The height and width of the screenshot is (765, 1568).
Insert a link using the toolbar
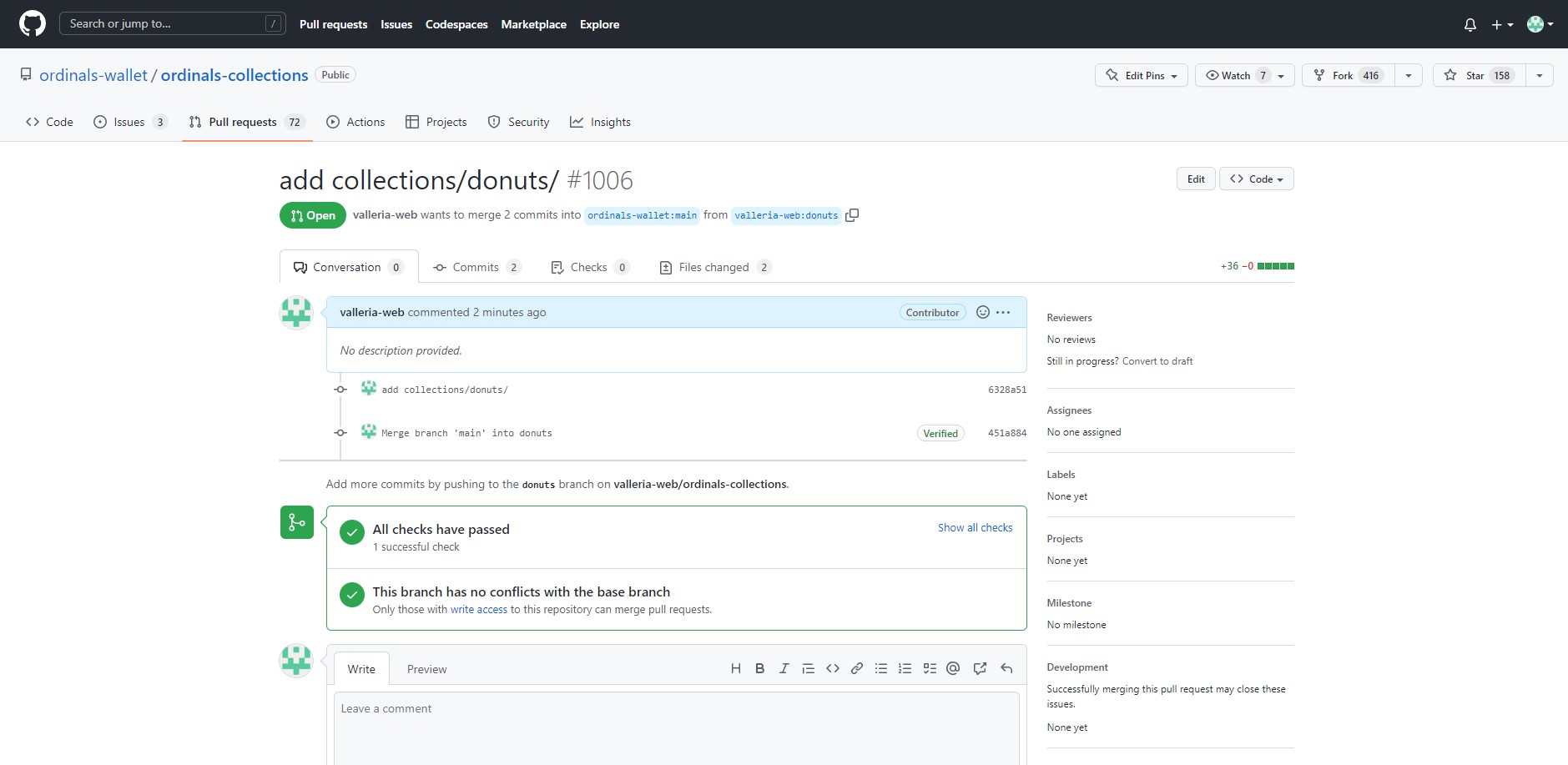[856, 668]
